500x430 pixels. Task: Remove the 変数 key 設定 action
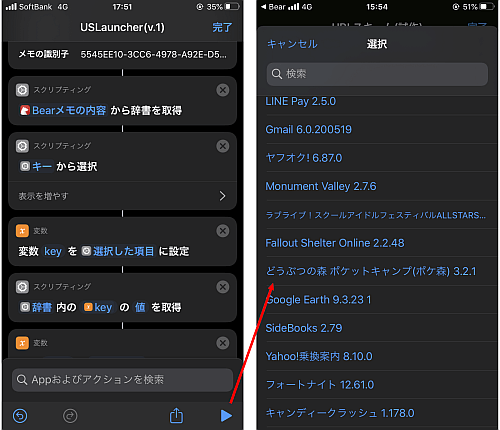223,231
